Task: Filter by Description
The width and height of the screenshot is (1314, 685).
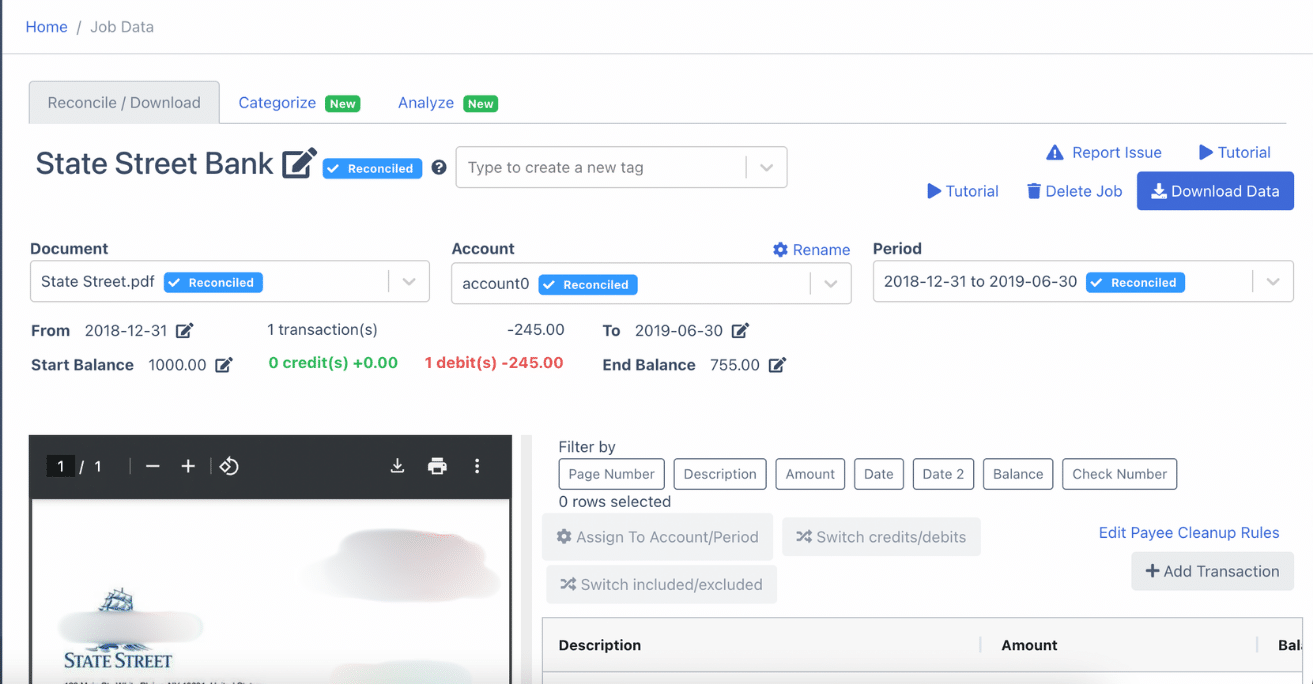Action: pyautogui.click(x=720, y=474)
